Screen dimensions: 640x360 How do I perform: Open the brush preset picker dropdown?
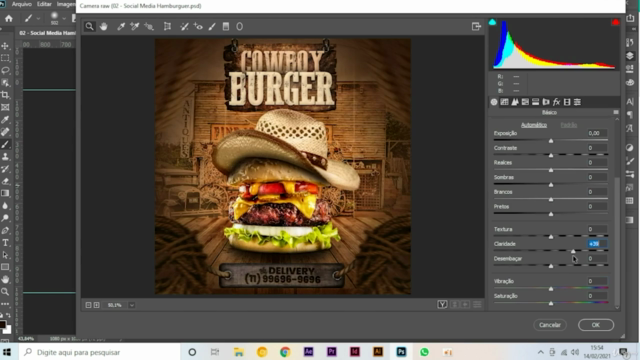pyautogui.click(x=64, y=18)
